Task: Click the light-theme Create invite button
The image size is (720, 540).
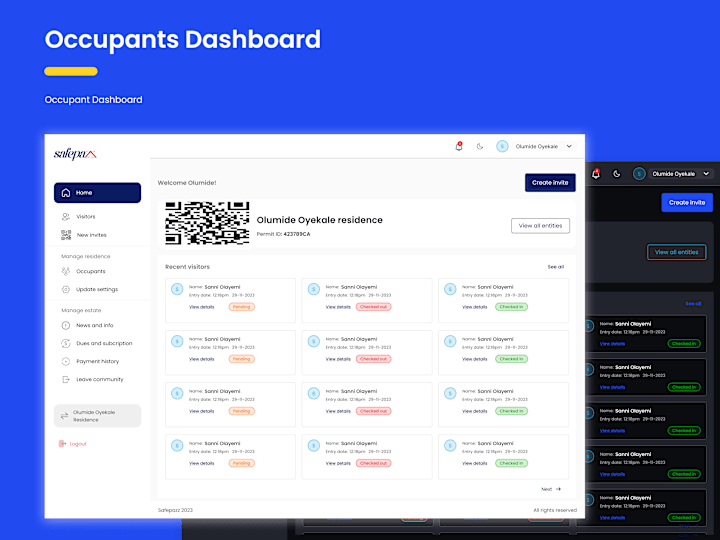Action: pos(550,183)
